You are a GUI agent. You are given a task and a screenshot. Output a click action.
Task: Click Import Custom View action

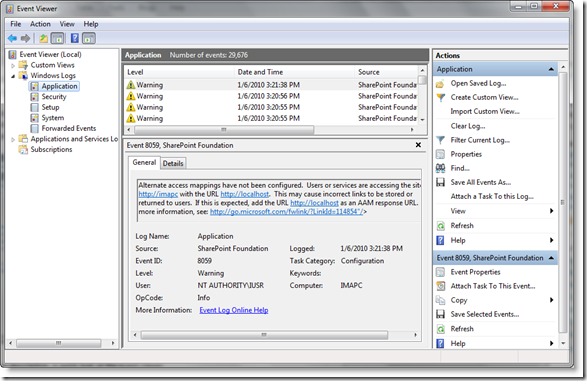[x=485, y=112]
